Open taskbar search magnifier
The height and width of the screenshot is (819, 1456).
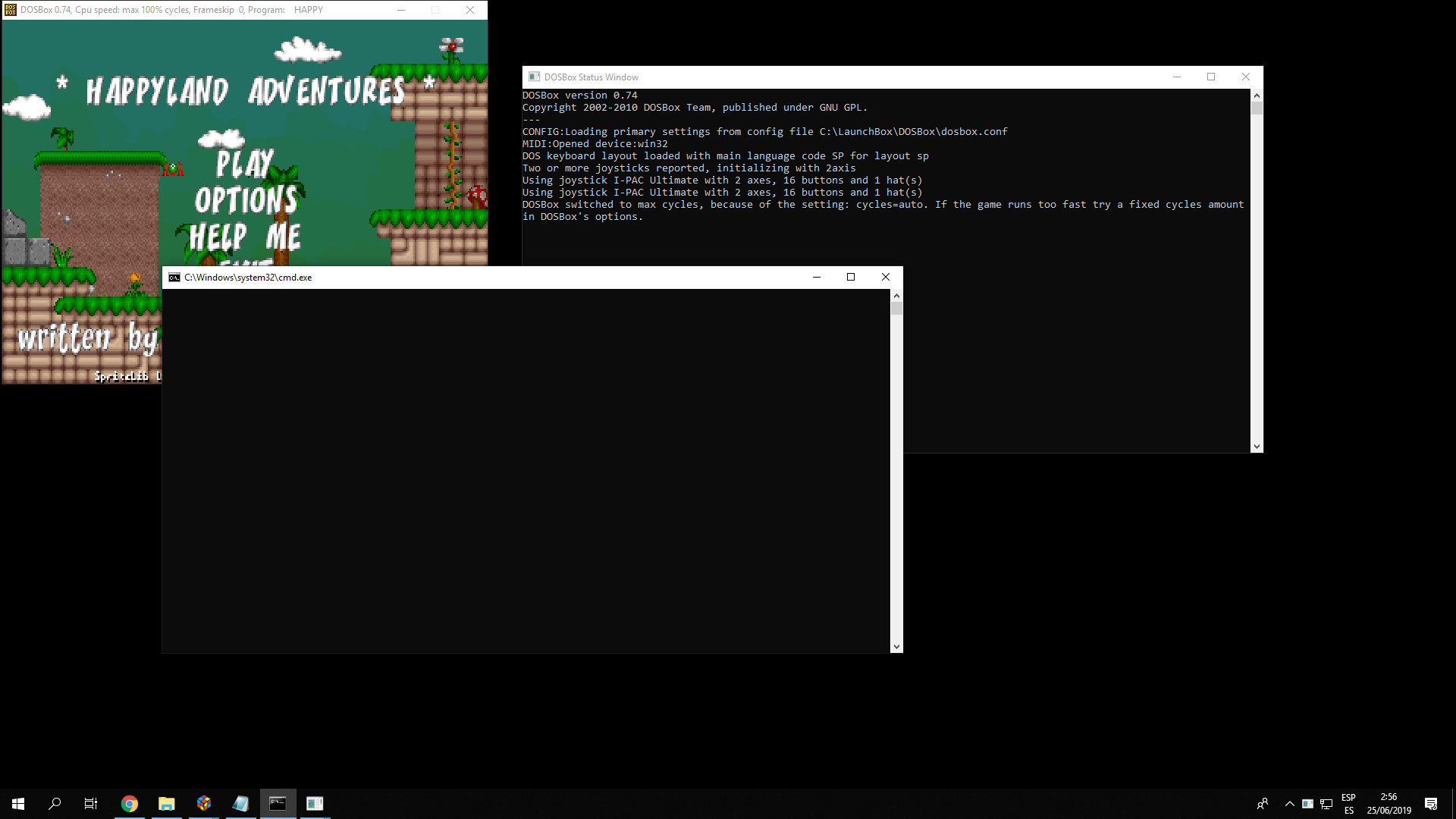pos(55,804)
